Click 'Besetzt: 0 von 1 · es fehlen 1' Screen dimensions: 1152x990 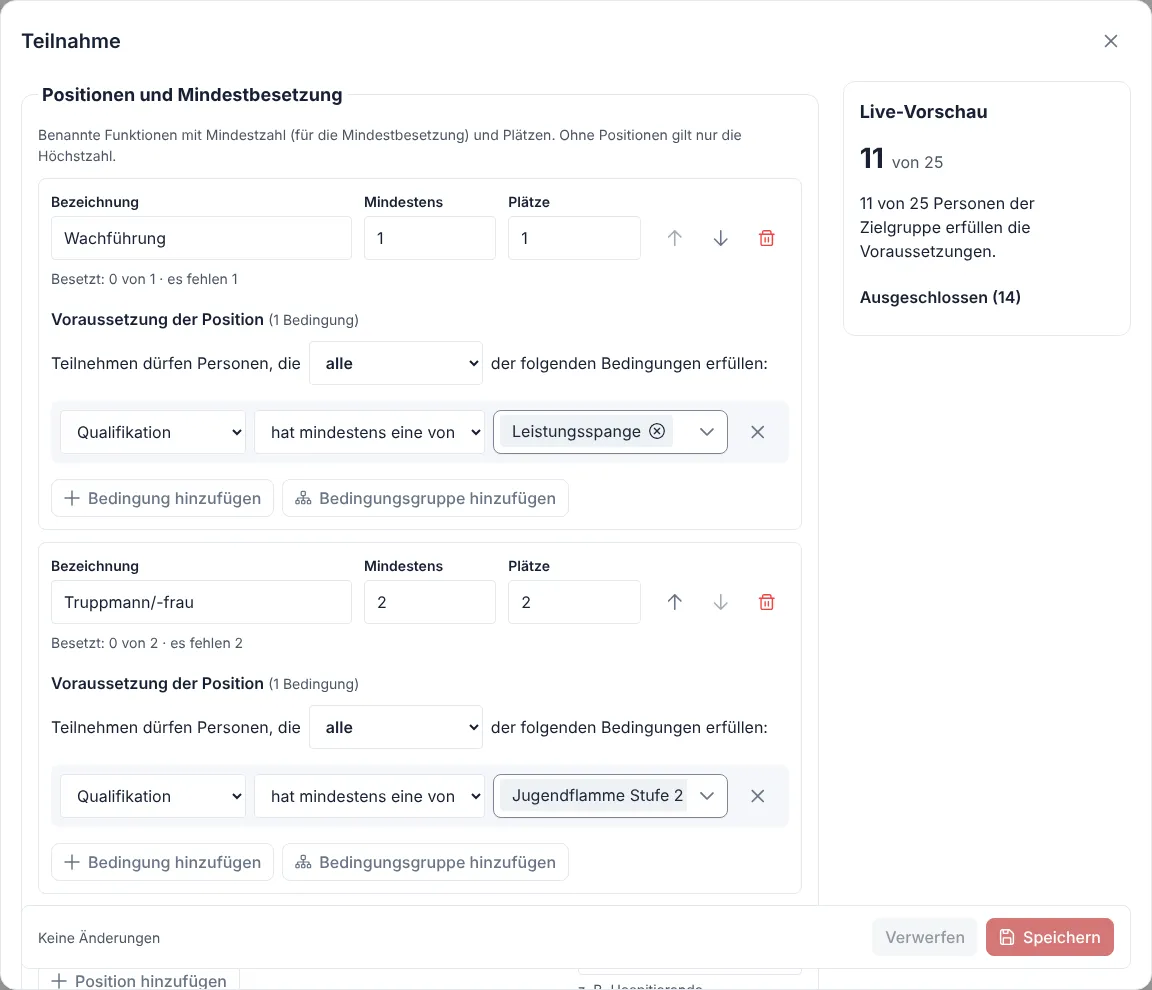pyautogui.click(x=144, y=279)
